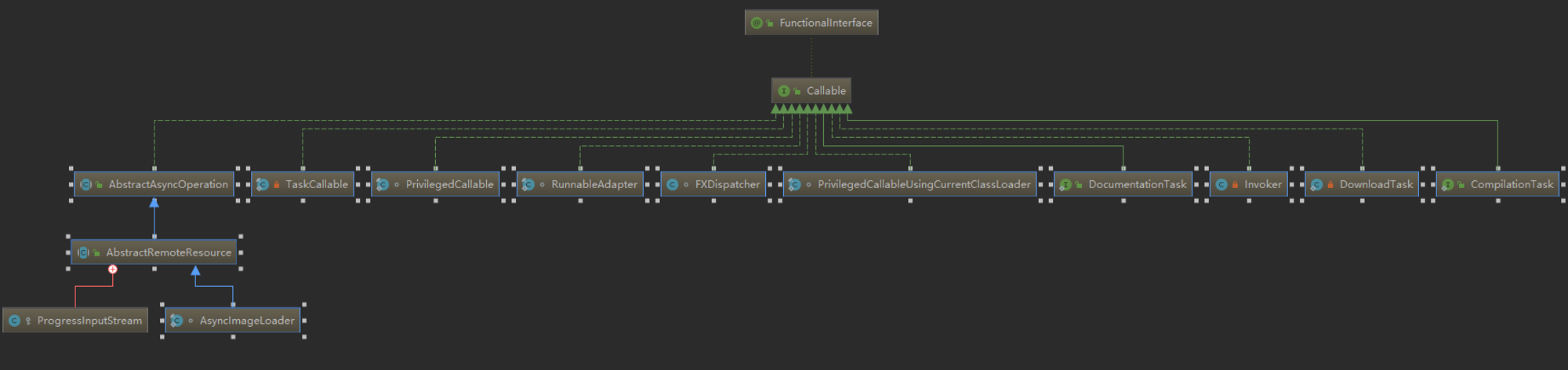The image size is (1568, 370).
Task: Select the TaskCallable label
Action: point(317,184)
